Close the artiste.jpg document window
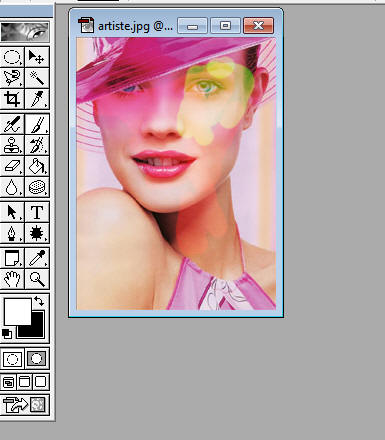The image size is (385, 440). pyautogui.click(x=258, y=26)
